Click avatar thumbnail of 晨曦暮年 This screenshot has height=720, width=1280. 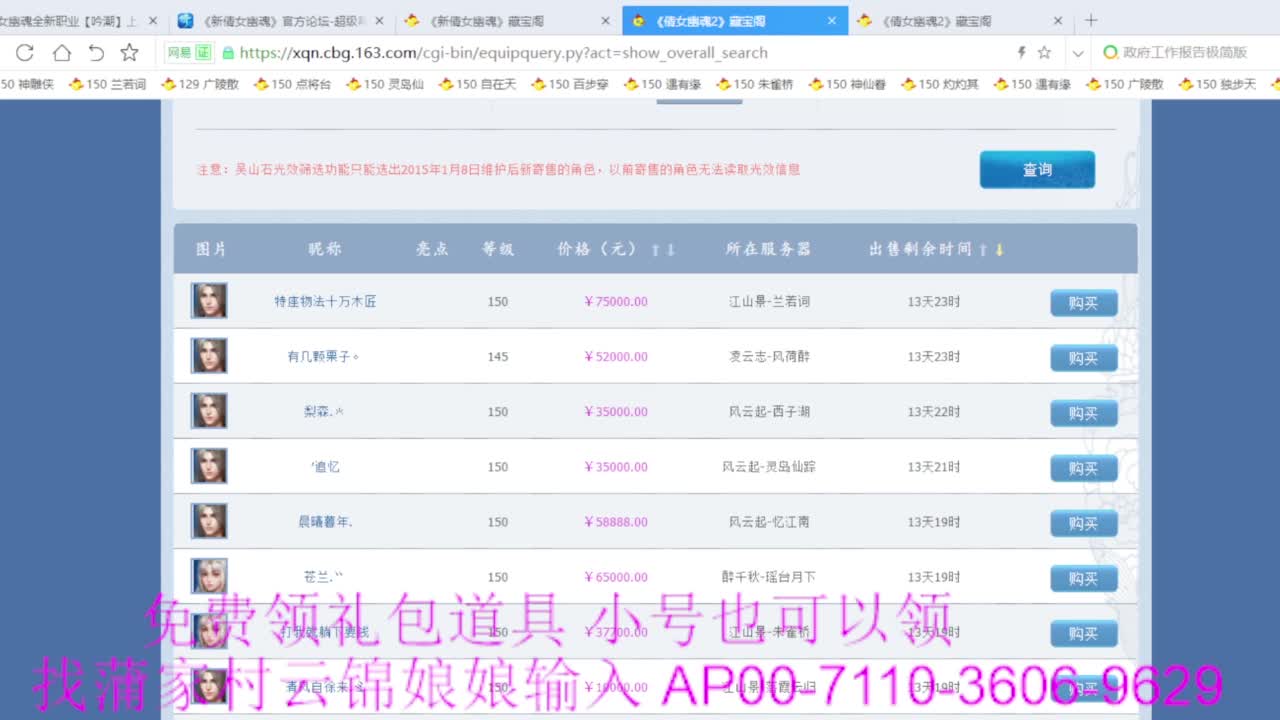point(209,521)
